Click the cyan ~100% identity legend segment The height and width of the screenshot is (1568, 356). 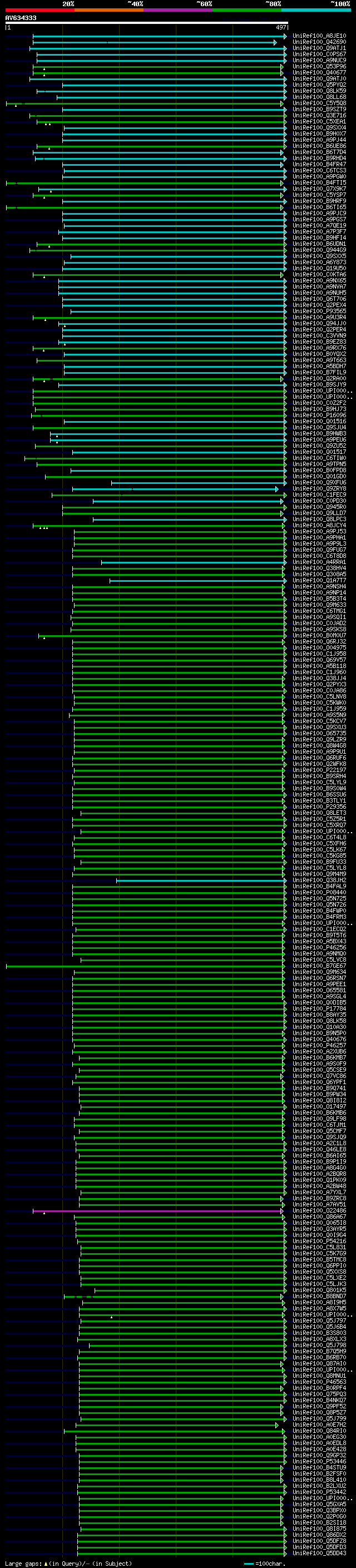coord(316,11)
